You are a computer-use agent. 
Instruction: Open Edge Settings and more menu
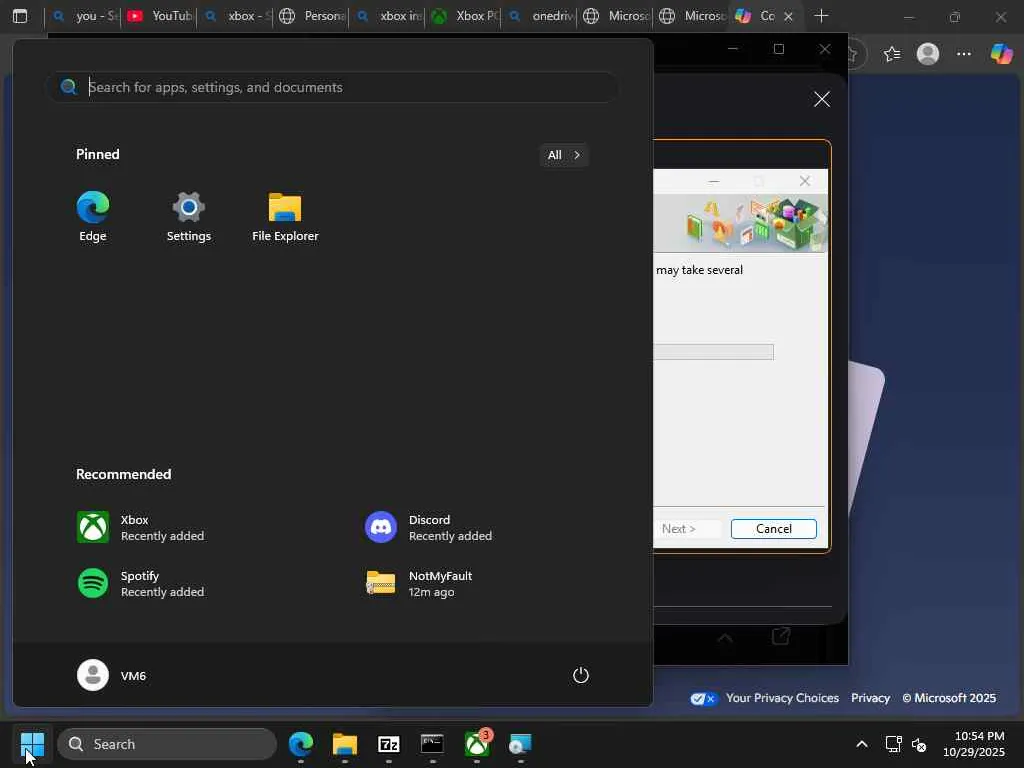(964, 54)
